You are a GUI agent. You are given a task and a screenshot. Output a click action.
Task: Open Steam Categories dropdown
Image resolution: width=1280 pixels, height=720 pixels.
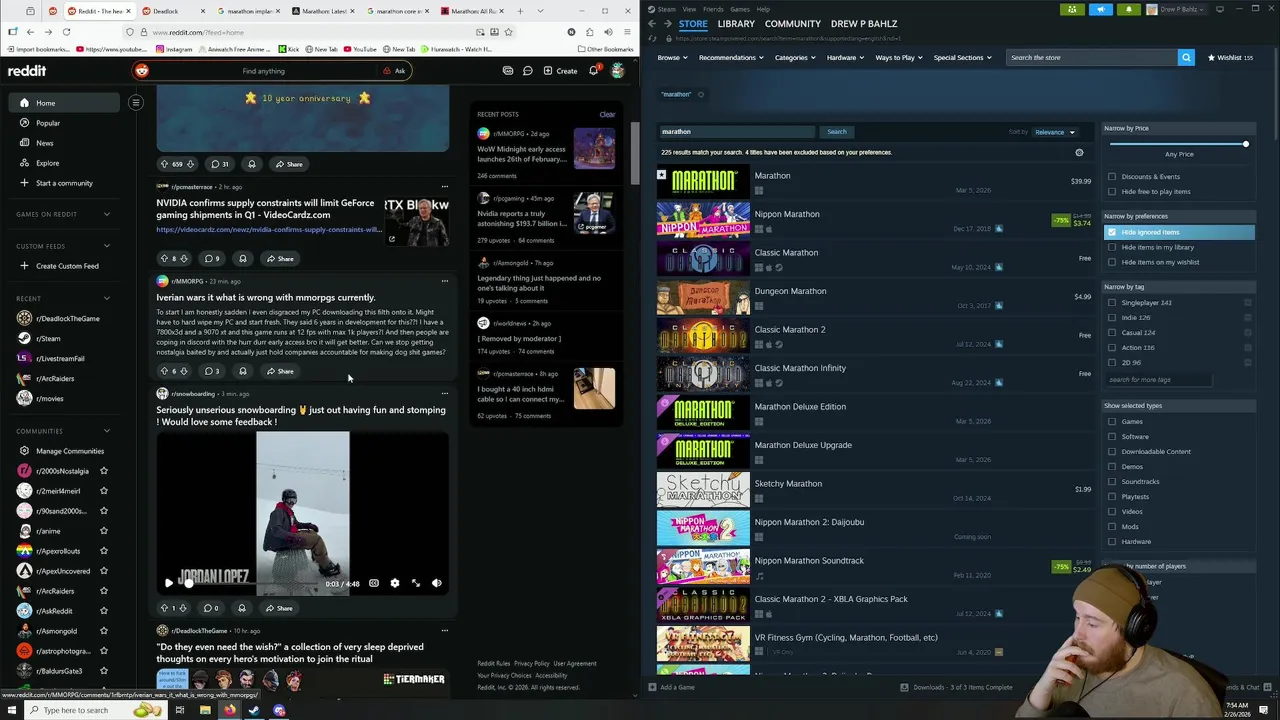tap(794, 57)
